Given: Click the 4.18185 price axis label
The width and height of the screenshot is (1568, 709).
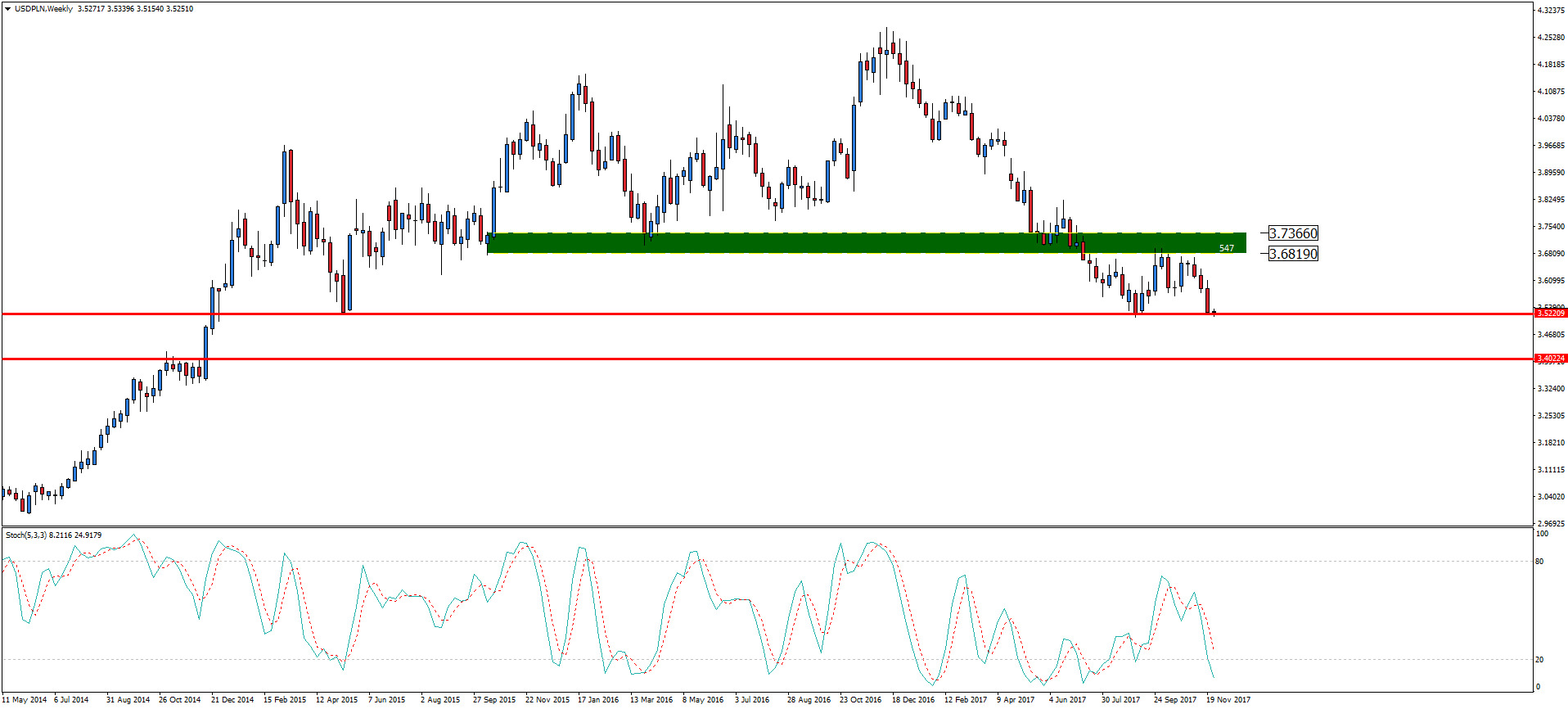Looking at the screenshot, I should 1551,65.
